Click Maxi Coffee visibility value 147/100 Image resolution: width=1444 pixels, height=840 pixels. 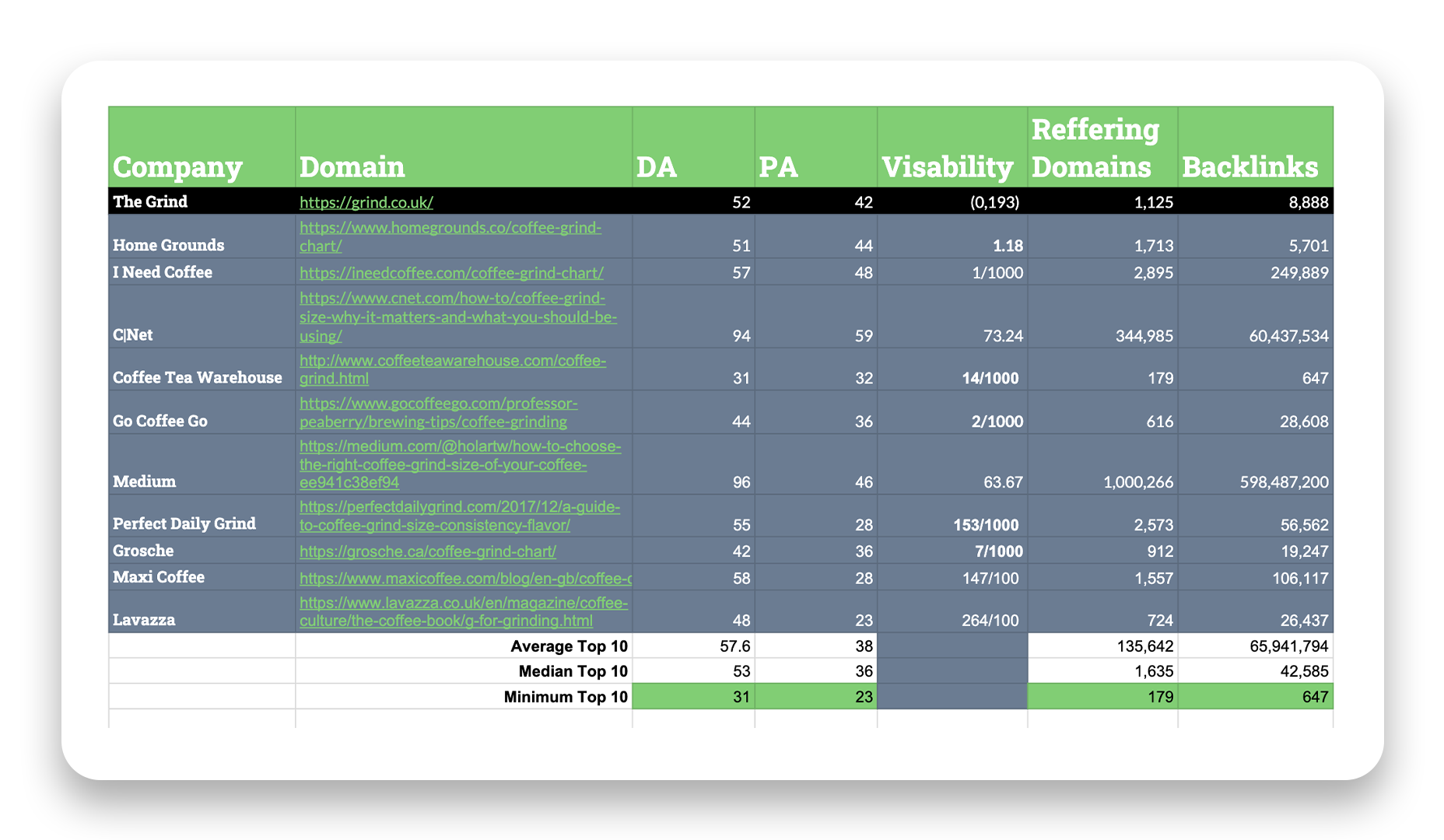point(990,579)
